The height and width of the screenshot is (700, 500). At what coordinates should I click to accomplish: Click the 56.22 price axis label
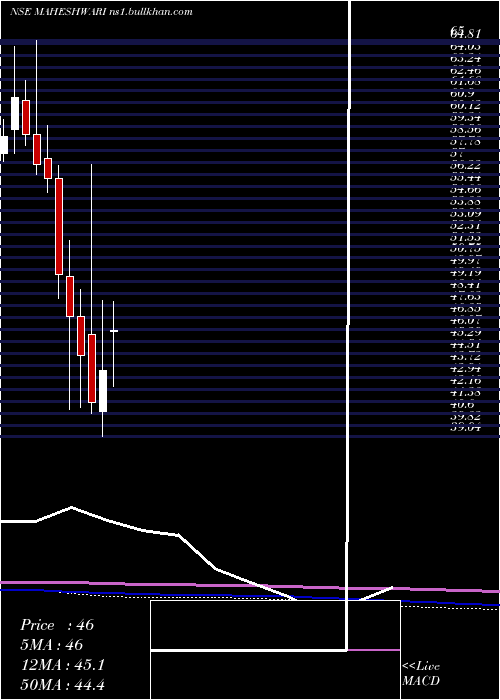(x=466, y=165)
